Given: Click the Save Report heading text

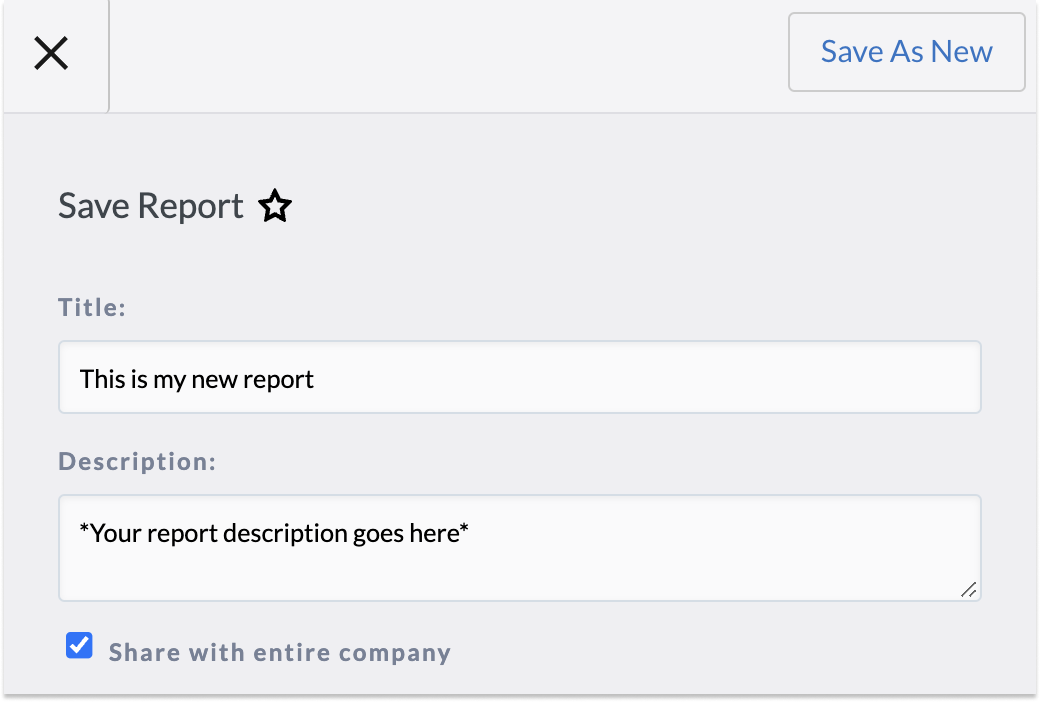Looking at the screenshot, I should 150,205.
